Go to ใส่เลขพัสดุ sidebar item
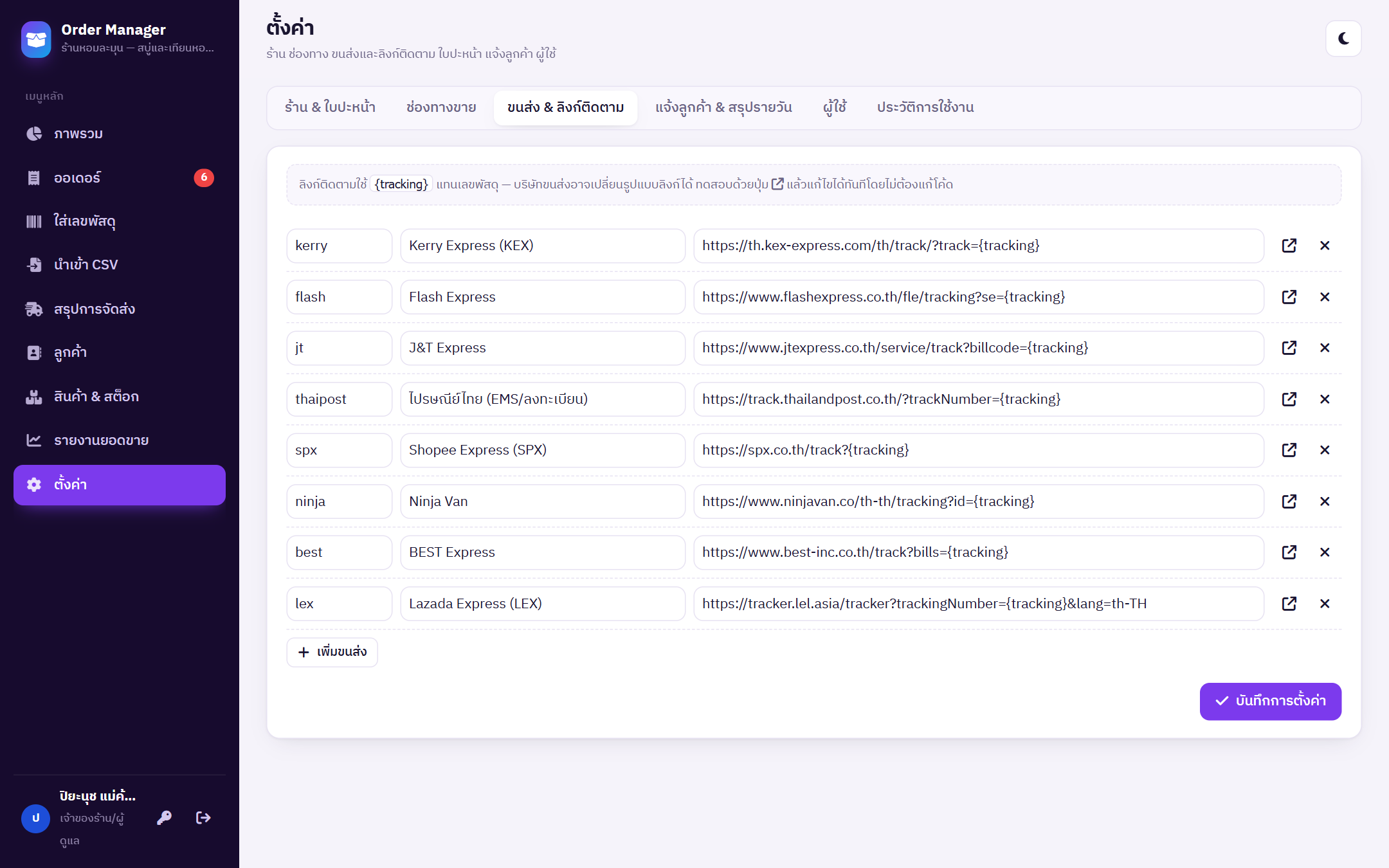This screenshot has width=1389, height=868. 120,221
